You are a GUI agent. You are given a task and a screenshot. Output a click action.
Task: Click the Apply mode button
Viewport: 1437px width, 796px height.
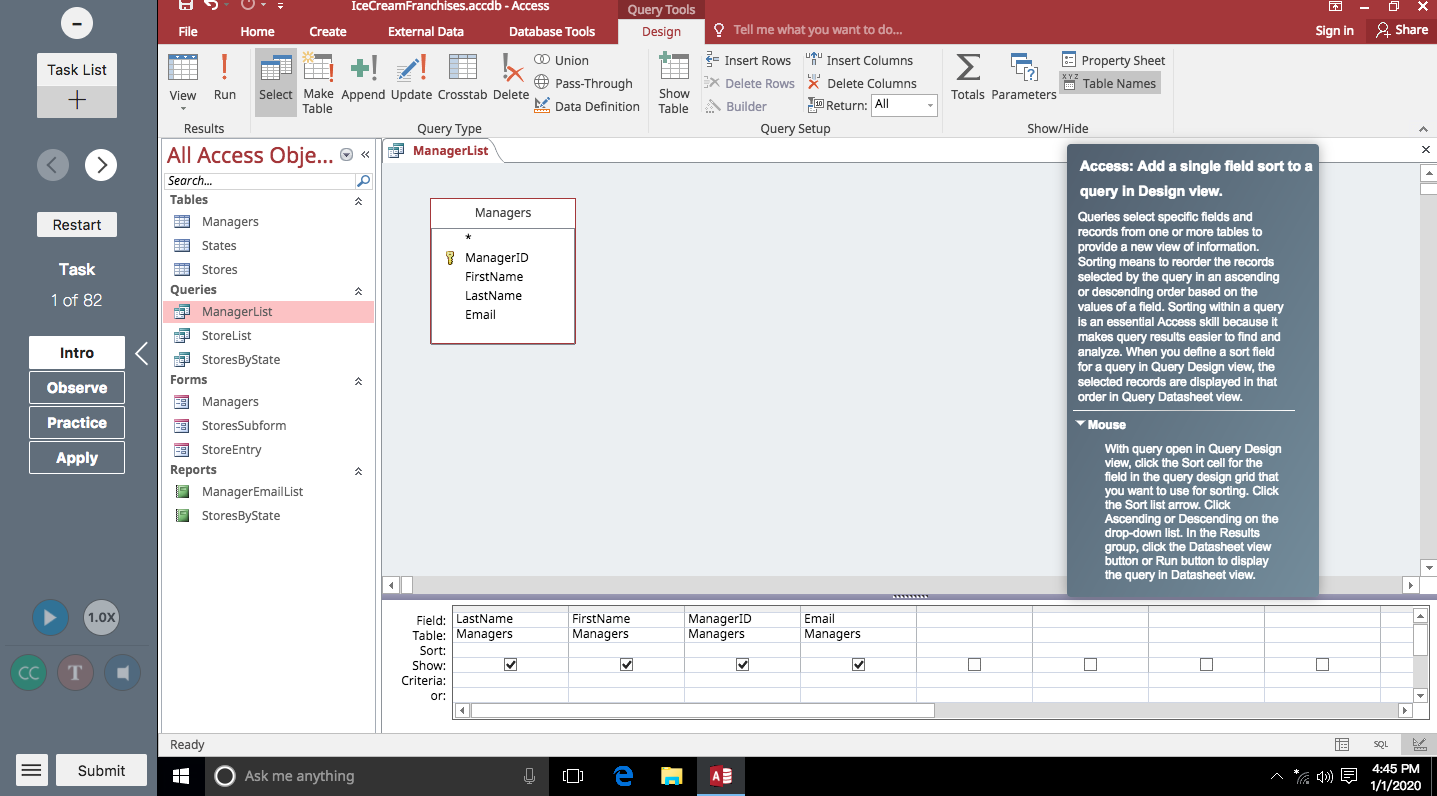tap(77, 458)
